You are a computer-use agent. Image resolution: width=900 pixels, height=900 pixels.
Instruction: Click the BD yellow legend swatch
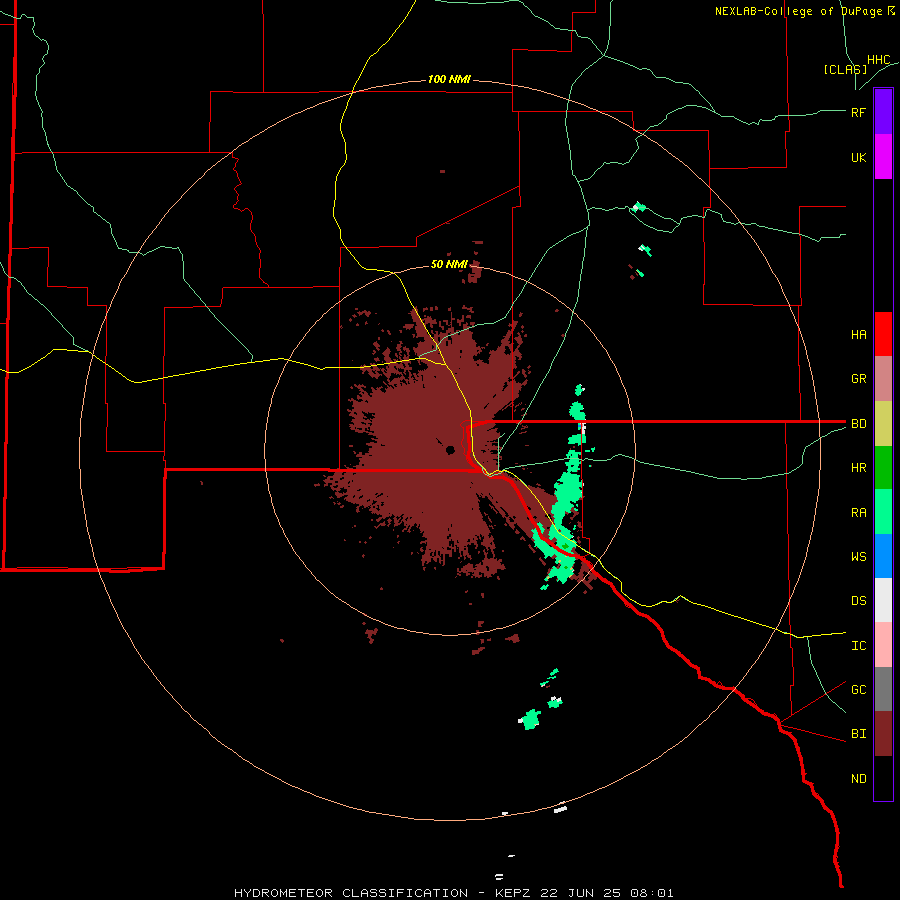pos(883,424)
